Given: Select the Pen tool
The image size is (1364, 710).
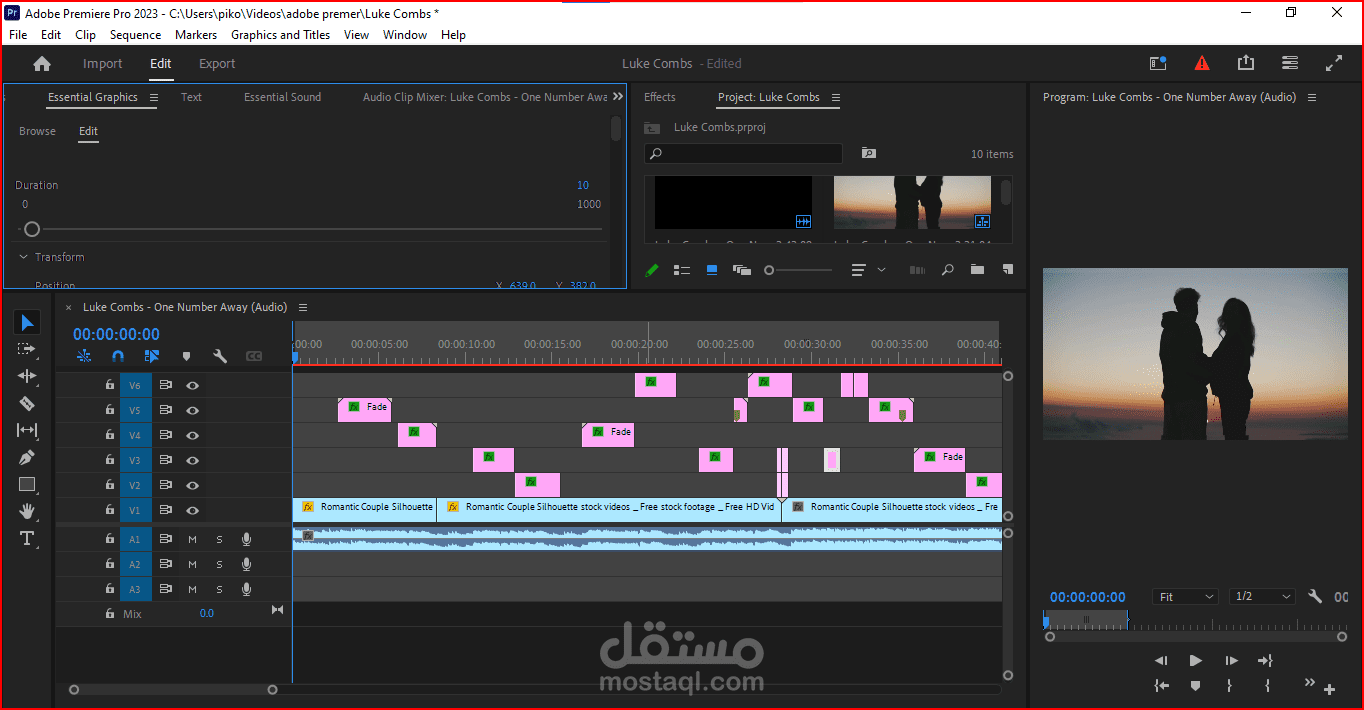Looking at the screenshot, I should click(27, 457).
